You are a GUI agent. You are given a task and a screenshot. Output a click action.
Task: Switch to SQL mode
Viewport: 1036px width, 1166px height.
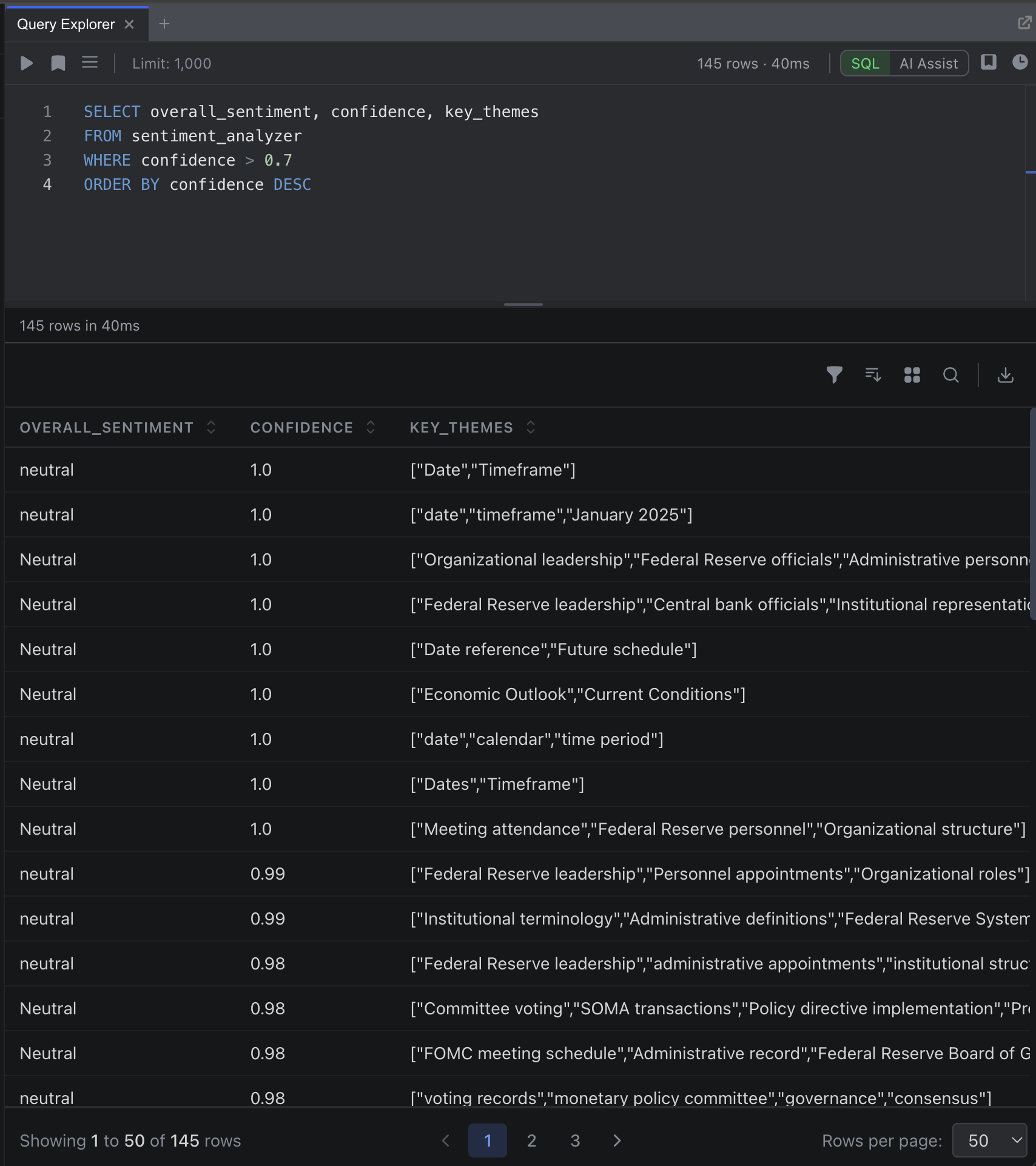[865, 64]
